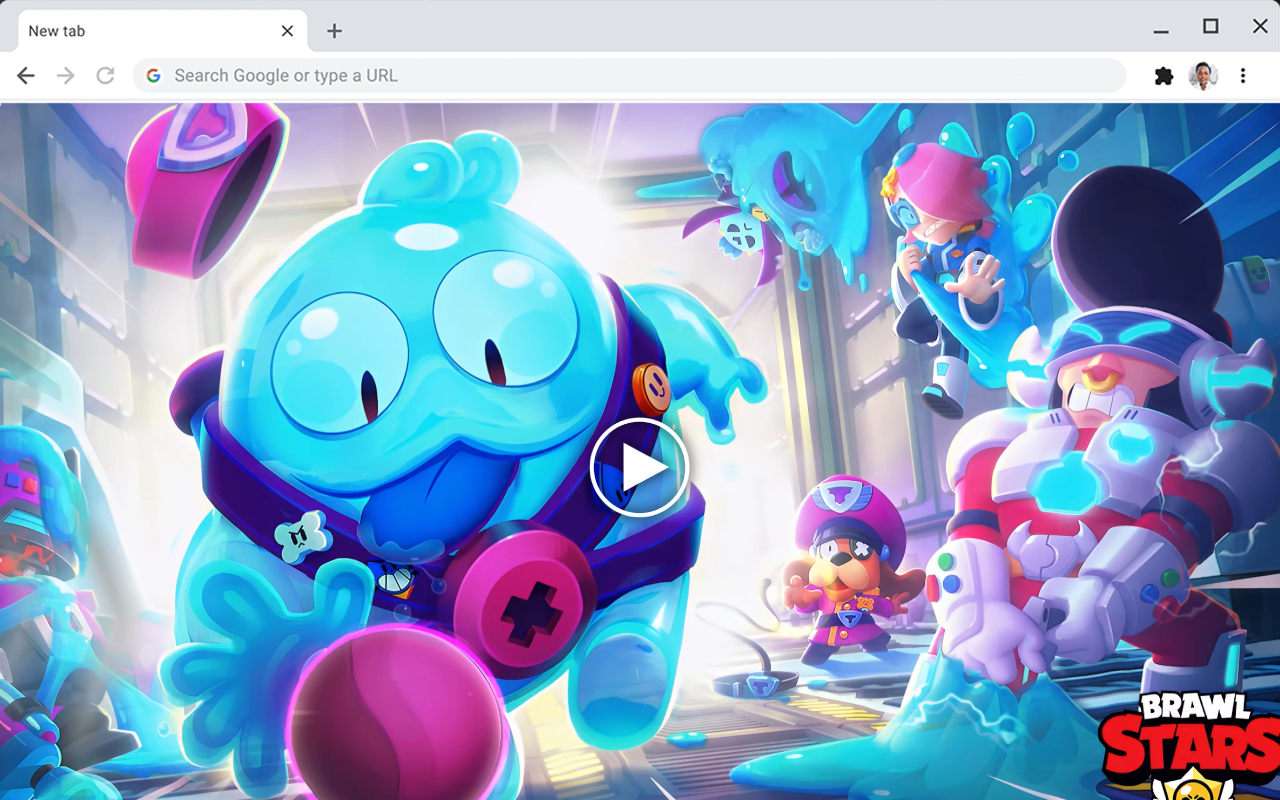This screenshot has width=1280, height=800.
Task: Click the empty tab strip area
Action: 700,30
